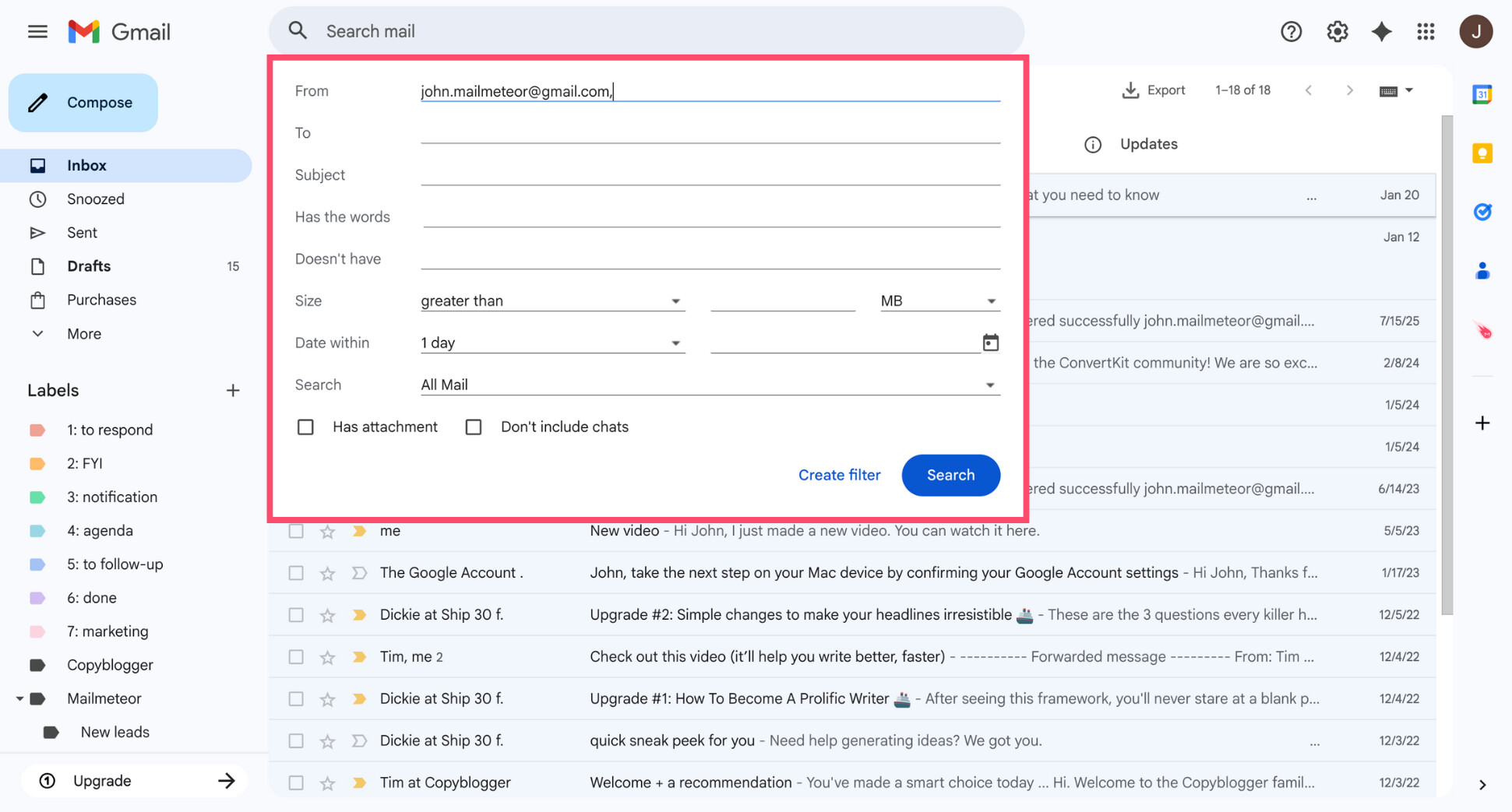The height and width of the screenshot is (812, 1512).
Task: Click the Gemini sparkle icon
Action: 1381,31
